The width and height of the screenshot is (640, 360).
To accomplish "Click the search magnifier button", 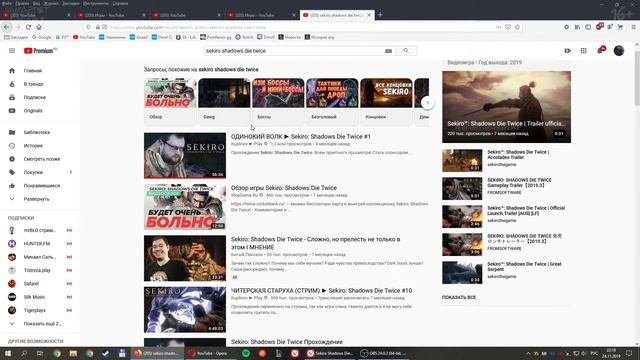I will pos(406,51).
